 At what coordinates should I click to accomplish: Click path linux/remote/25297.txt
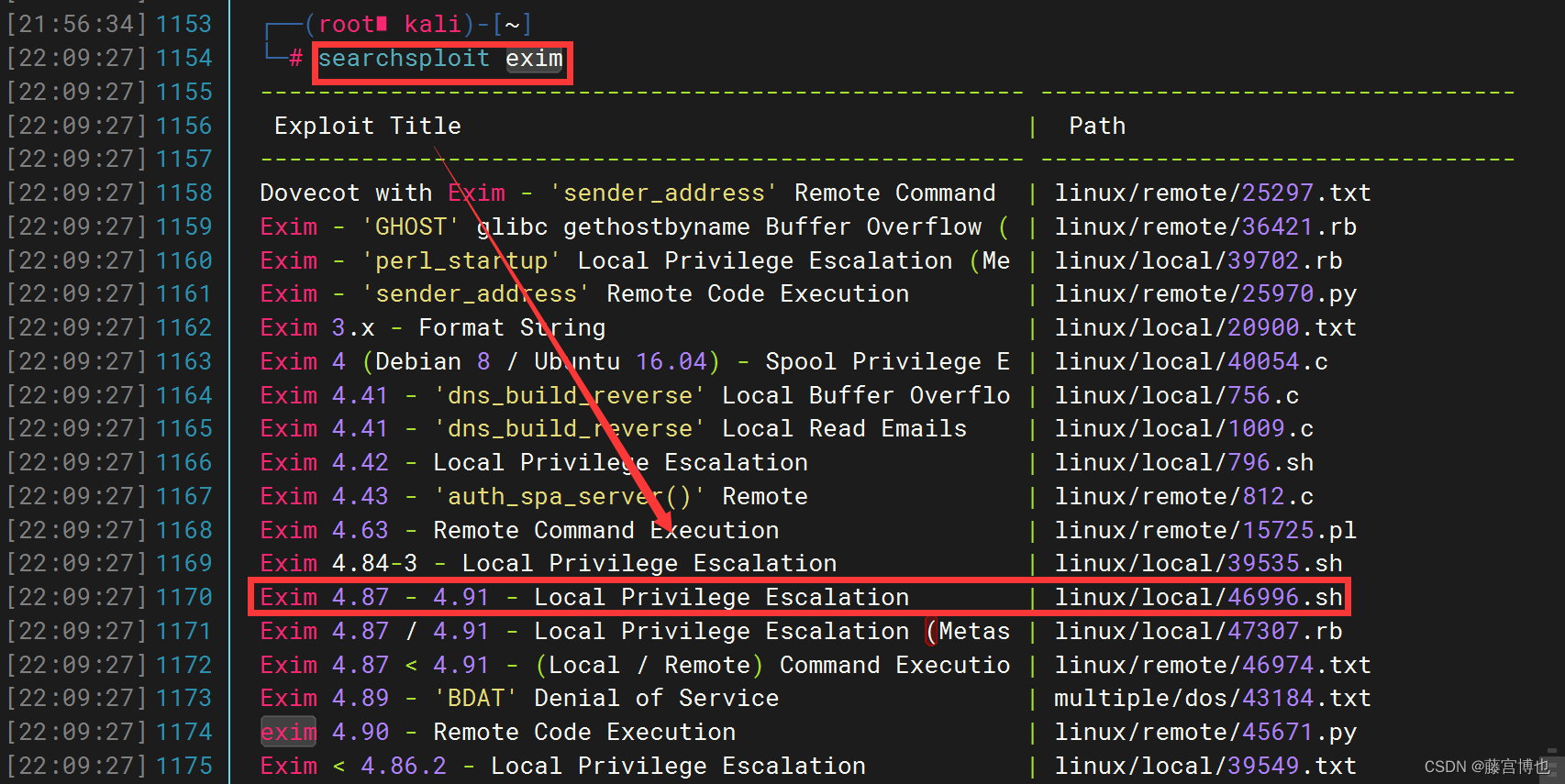click(1212, 193)
